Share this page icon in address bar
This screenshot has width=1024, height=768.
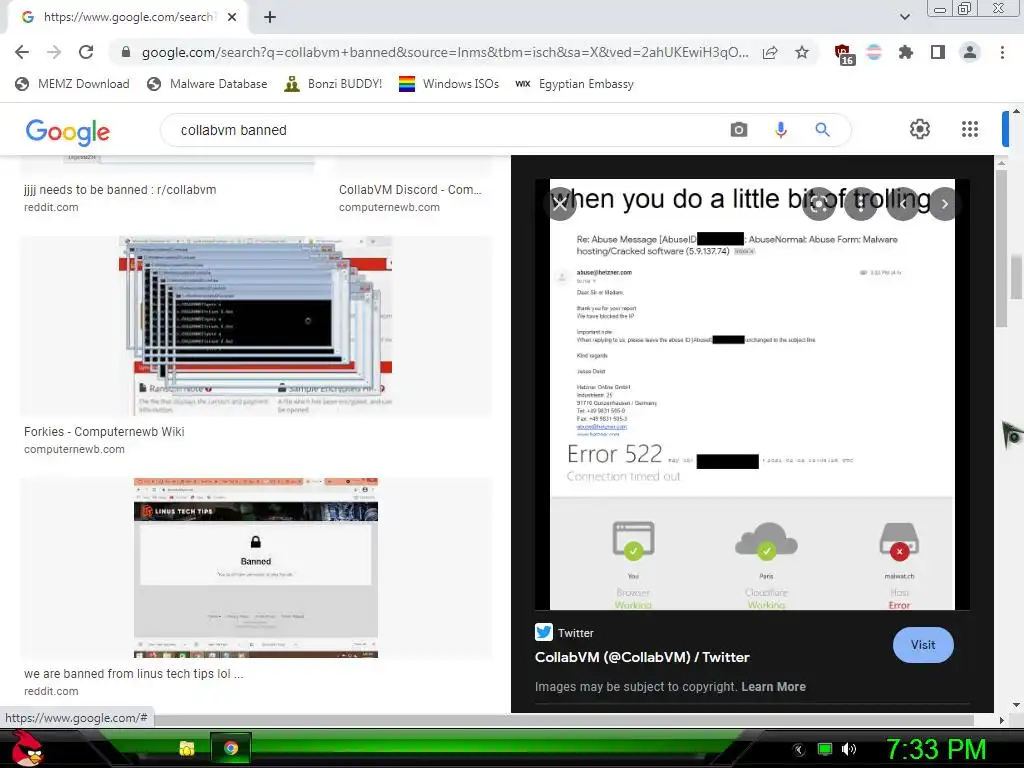pyautogui.click(x=770, y=52)
